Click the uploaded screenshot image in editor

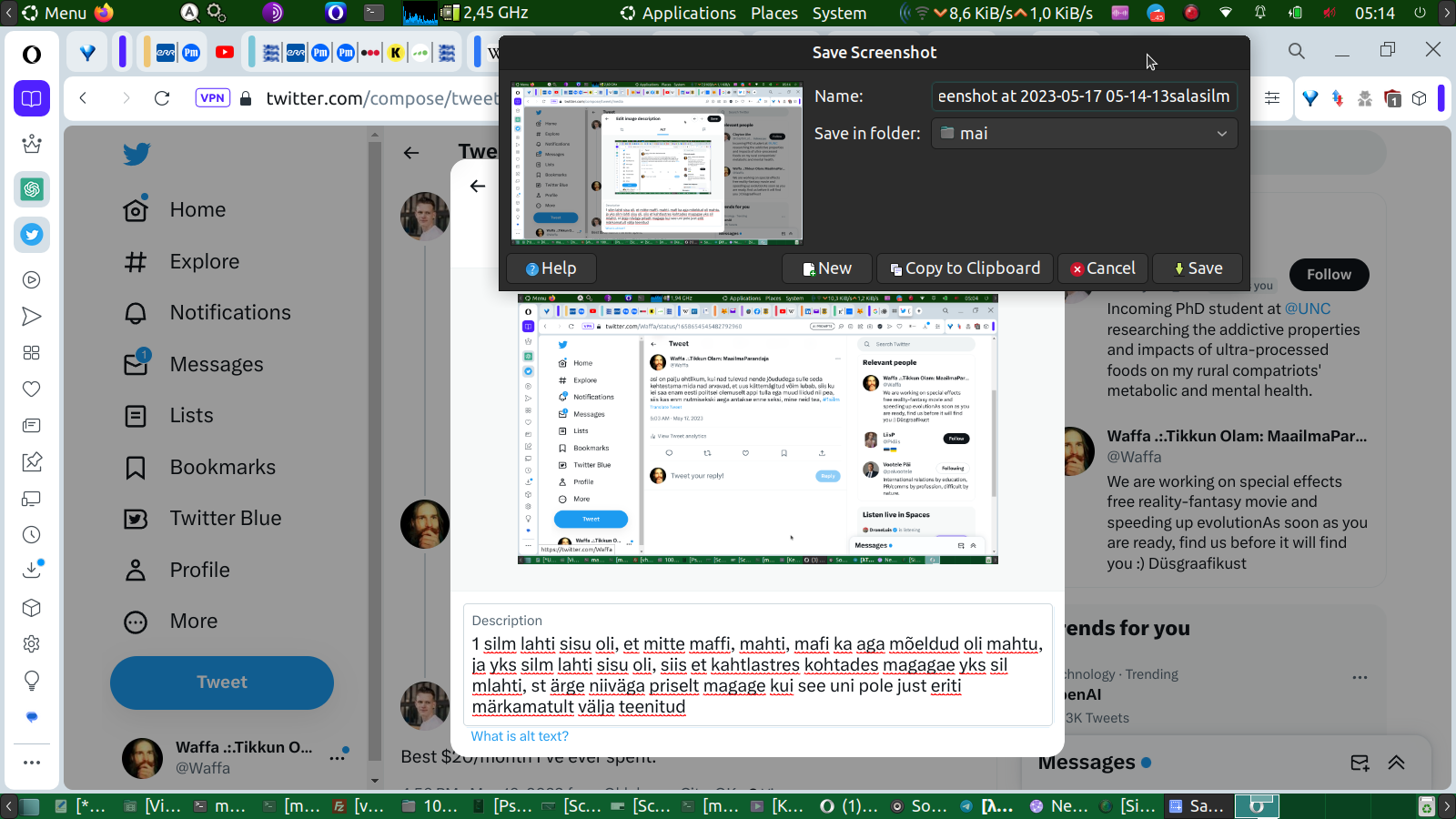point(758,429)
